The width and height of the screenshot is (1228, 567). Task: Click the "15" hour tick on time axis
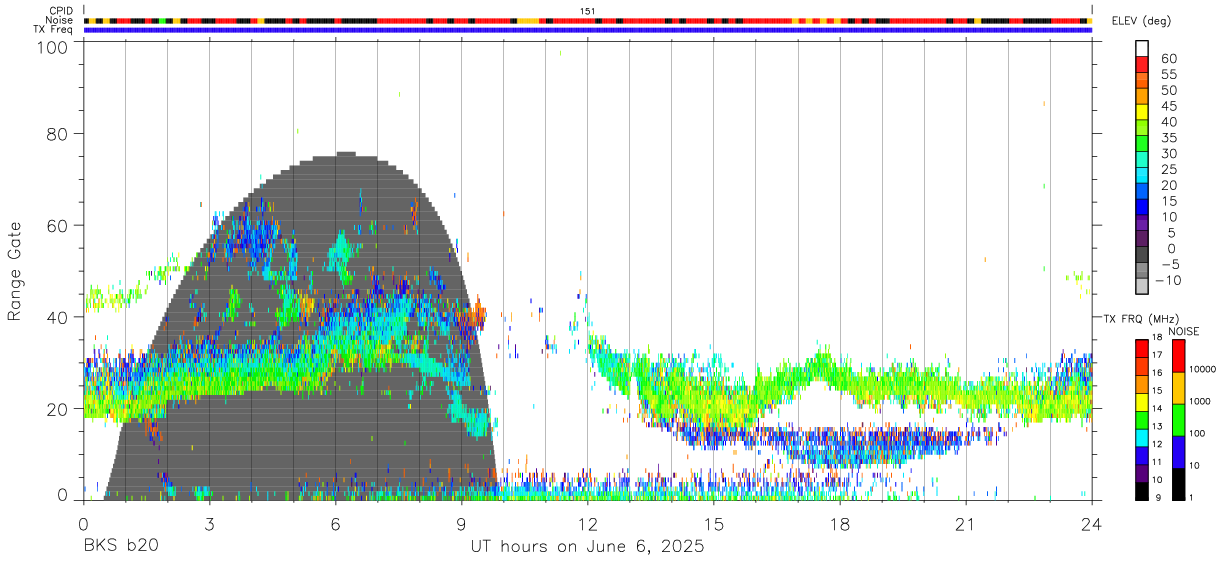(x=713, y=524)
